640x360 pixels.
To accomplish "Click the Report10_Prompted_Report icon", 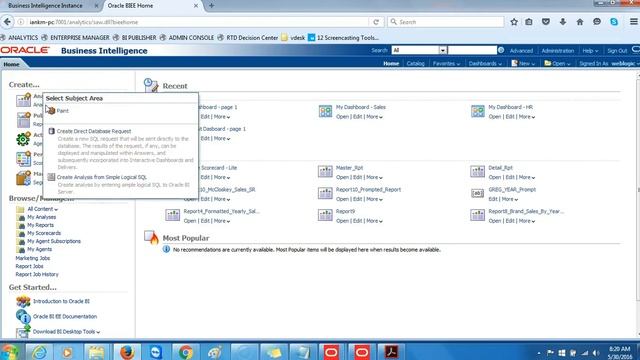I will coord(325,193).
